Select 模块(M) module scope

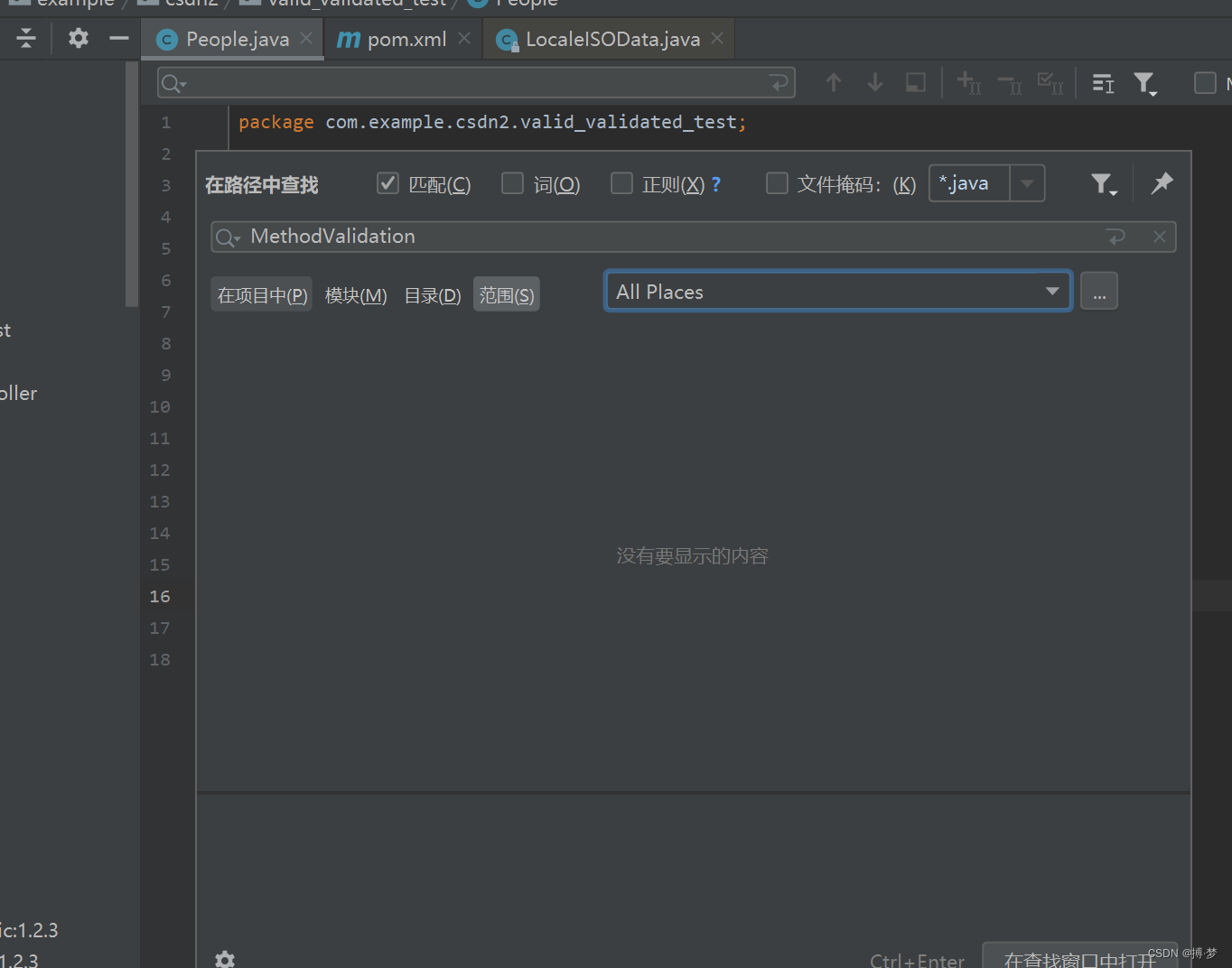356,295
